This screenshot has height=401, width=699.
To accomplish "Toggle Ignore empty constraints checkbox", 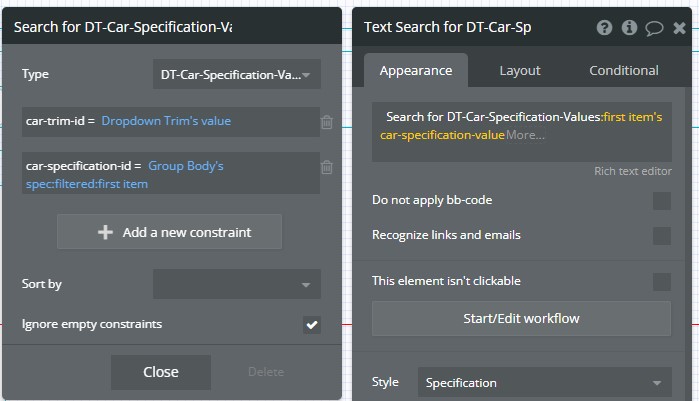I will click(312, 324).
